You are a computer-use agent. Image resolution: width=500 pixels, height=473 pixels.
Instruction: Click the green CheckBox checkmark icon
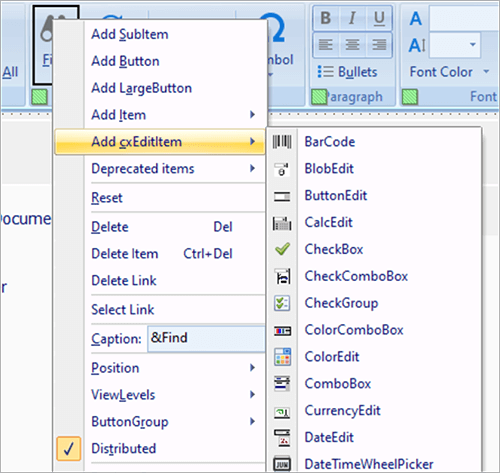(x=282, y=249)
